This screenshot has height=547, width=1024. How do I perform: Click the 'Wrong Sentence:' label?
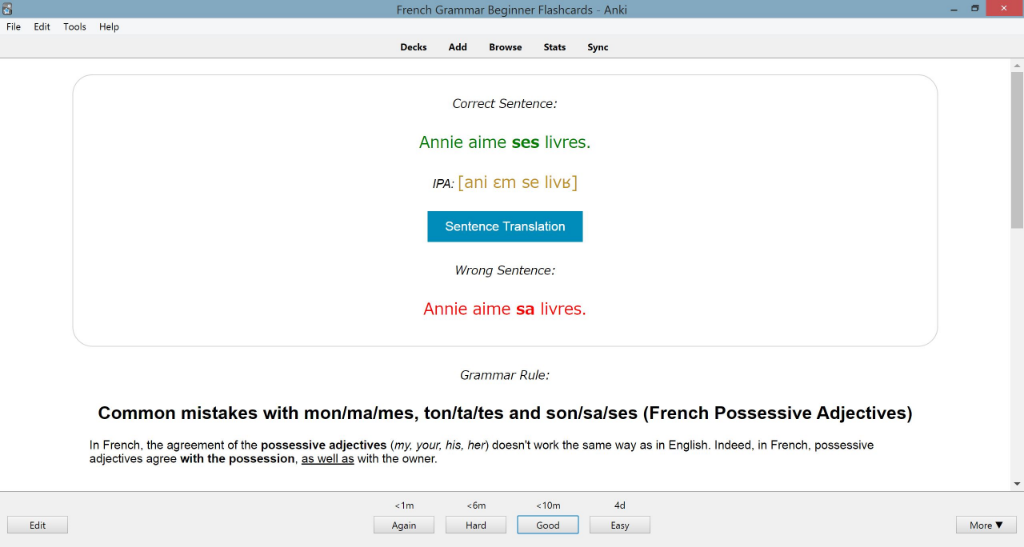point(505,270)
